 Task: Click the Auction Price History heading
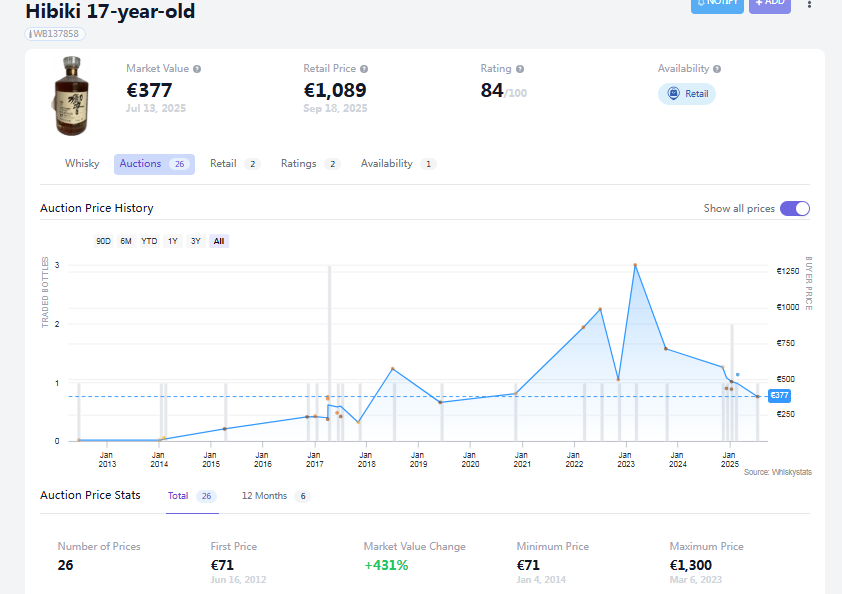point(97,208)
